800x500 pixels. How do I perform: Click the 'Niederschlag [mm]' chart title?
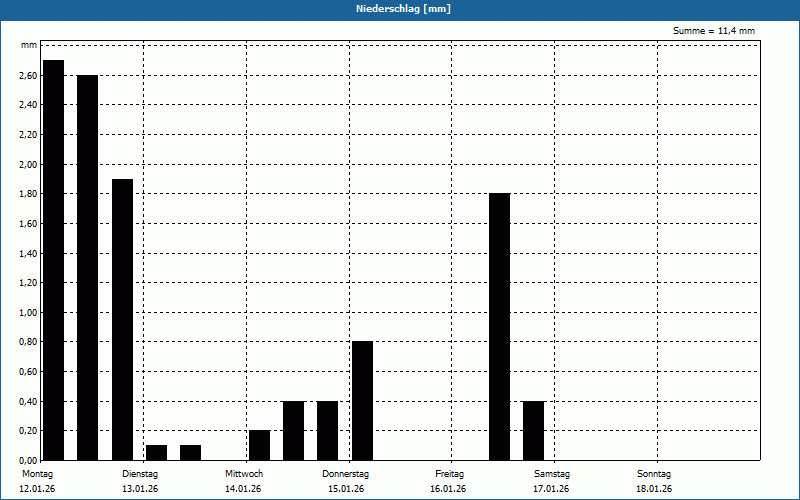(x=403, y=9)
